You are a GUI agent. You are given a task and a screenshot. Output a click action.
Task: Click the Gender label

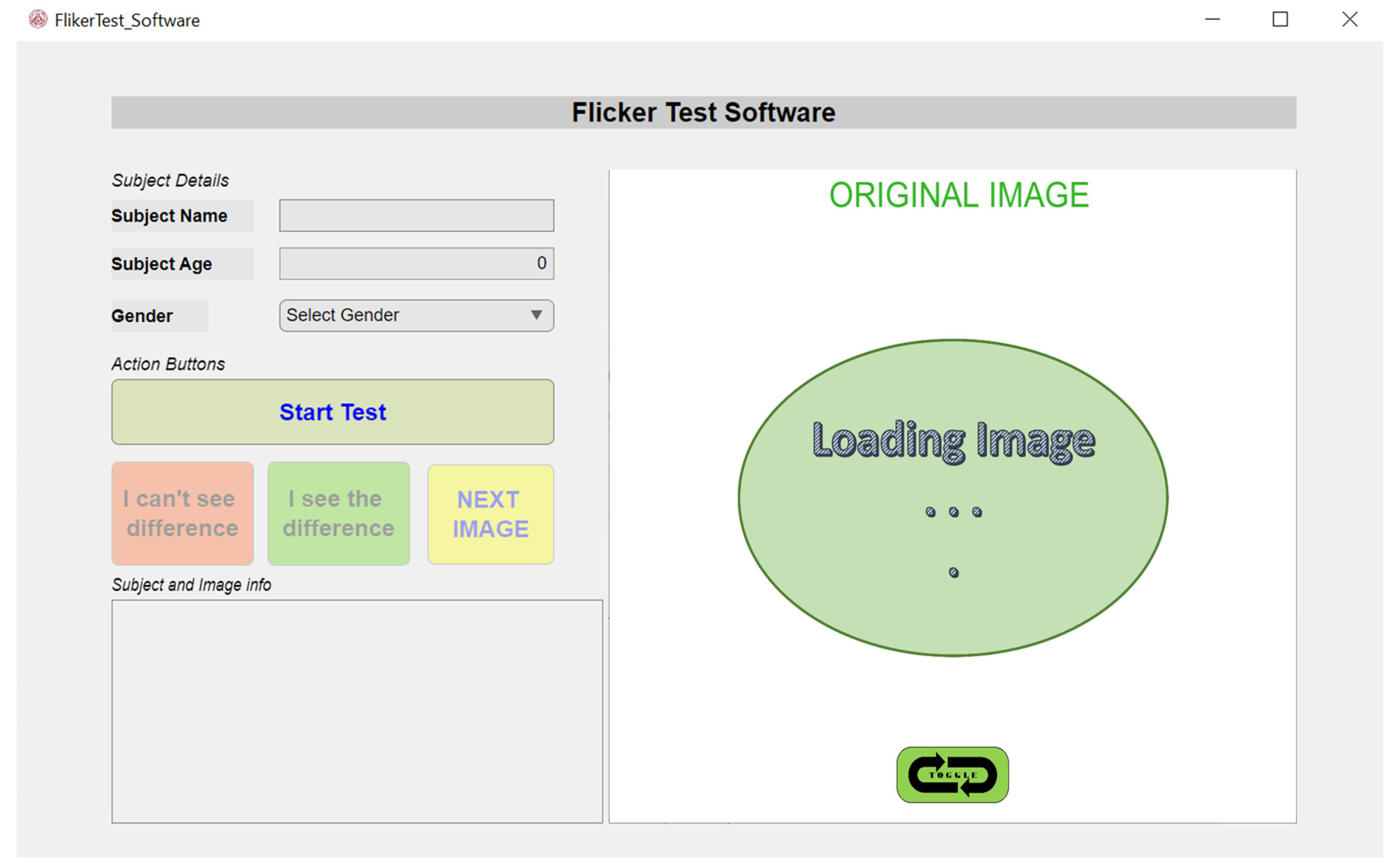(x=142, y=316)
